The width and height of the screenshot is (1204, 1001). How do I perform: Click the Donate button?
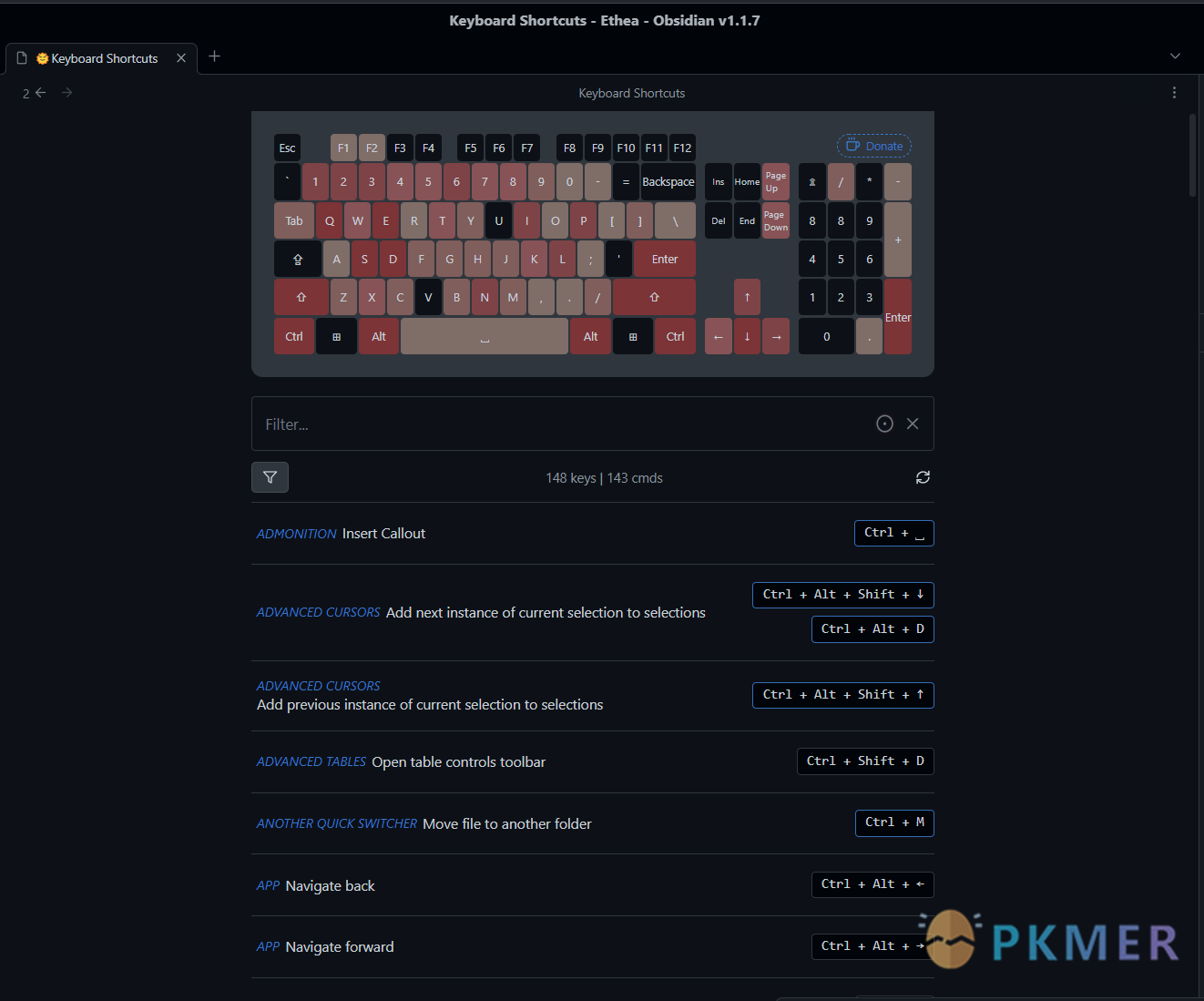tap(874, 146)
